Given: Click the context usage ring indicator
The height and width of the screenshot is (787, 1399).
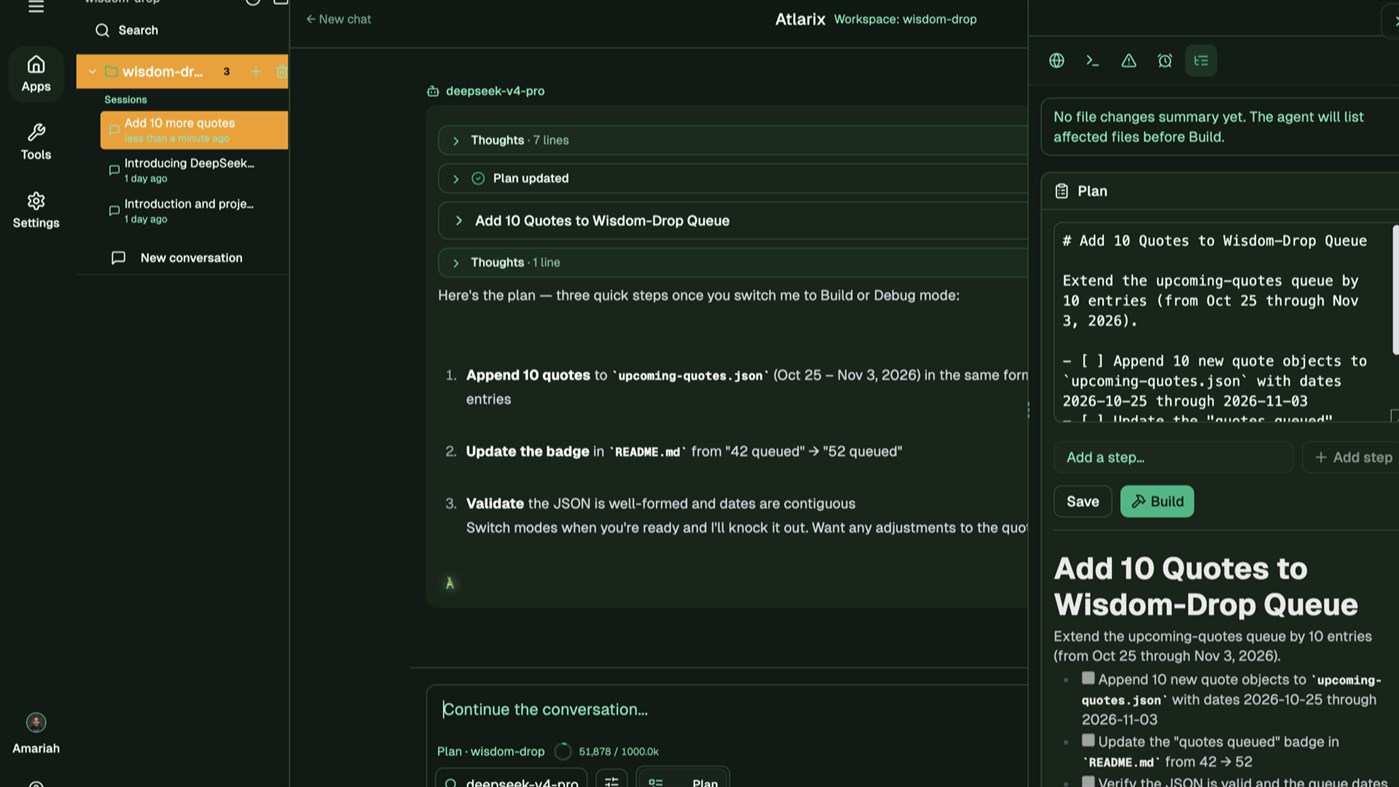Looking at the screenshot, I should tap(563, 751).
